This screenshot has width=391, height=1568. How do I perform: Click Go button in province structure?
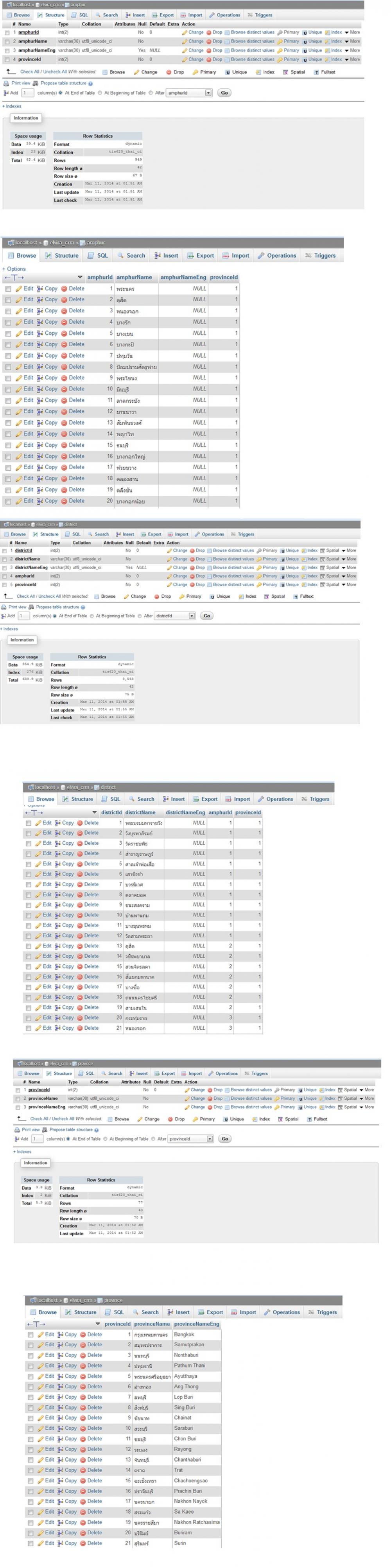225,1139
